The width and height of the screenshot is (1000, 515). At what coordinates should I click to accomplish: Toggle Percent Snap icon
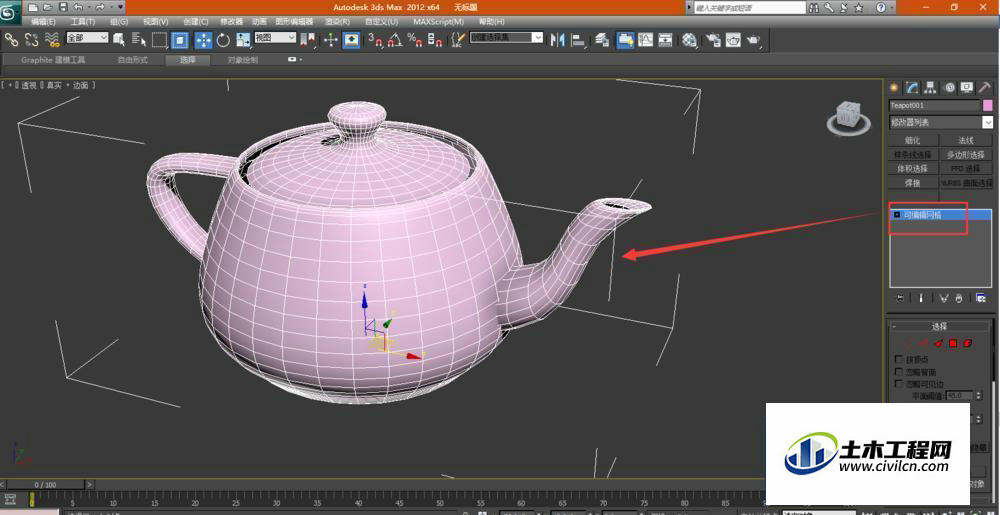coord(416,40)
